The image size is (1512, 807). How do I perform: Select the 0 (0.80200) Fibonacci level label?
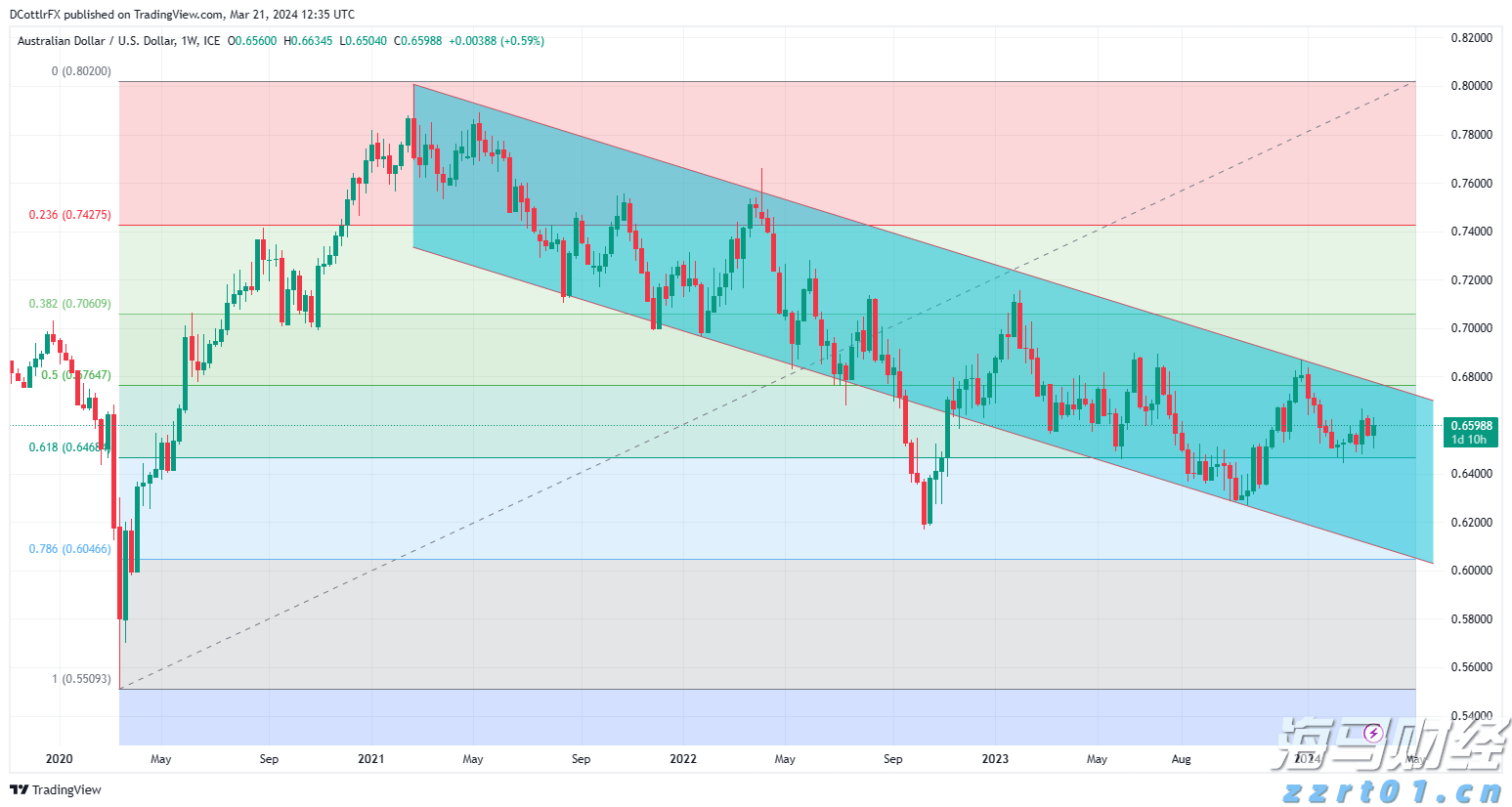tap(81, 71)
